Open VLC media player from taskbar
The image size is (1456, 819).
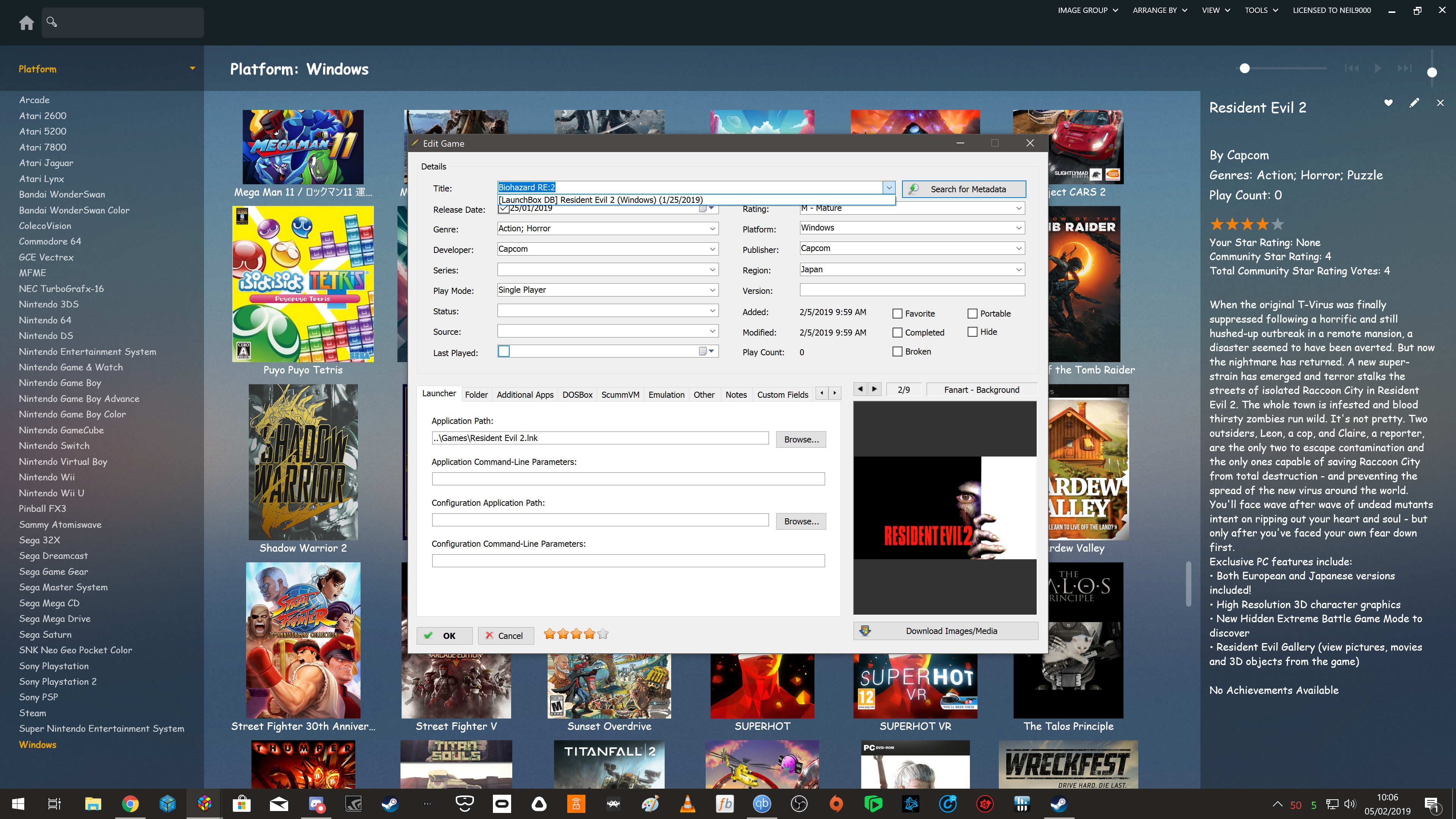tap(687, 804)
